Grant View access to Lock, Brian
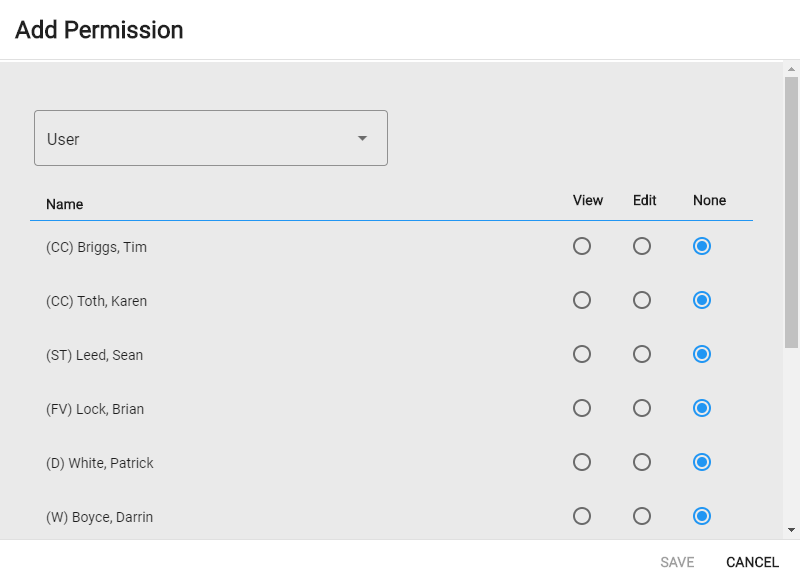The image size is (800, 585). click(582, 409)
